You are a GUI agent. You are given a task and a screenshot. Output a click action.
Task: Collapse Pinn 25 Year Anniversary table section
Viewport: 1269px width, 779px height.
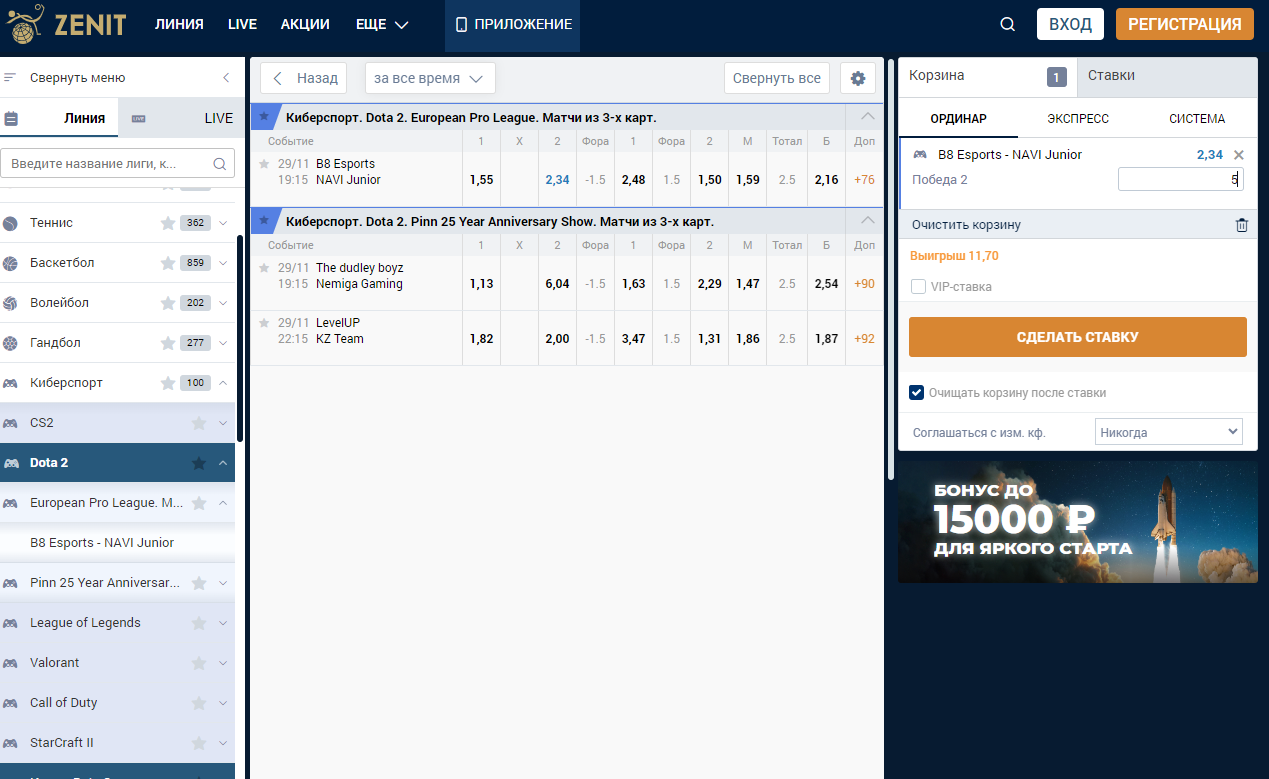pos(867,220)
